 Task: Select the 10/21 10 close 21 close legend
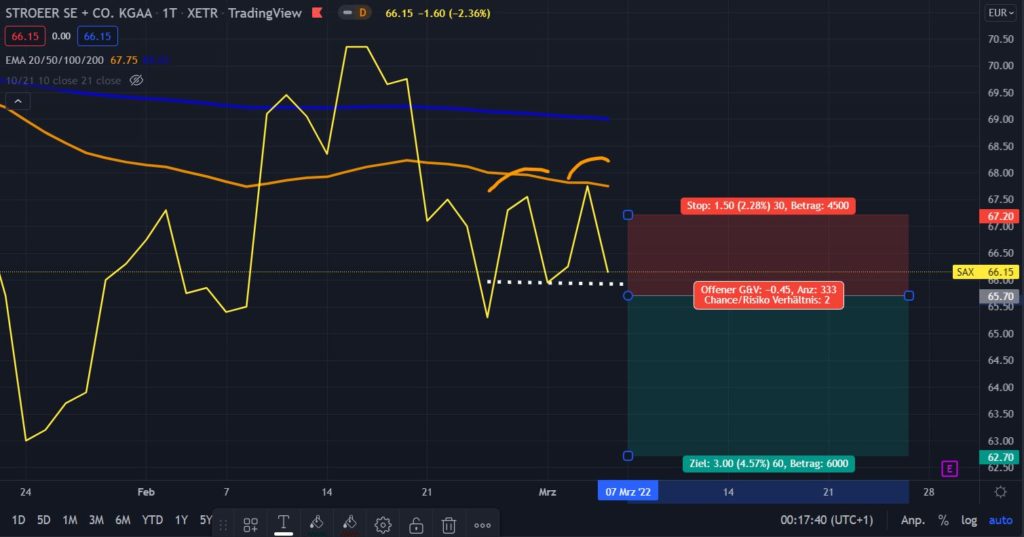click(63, 80)
